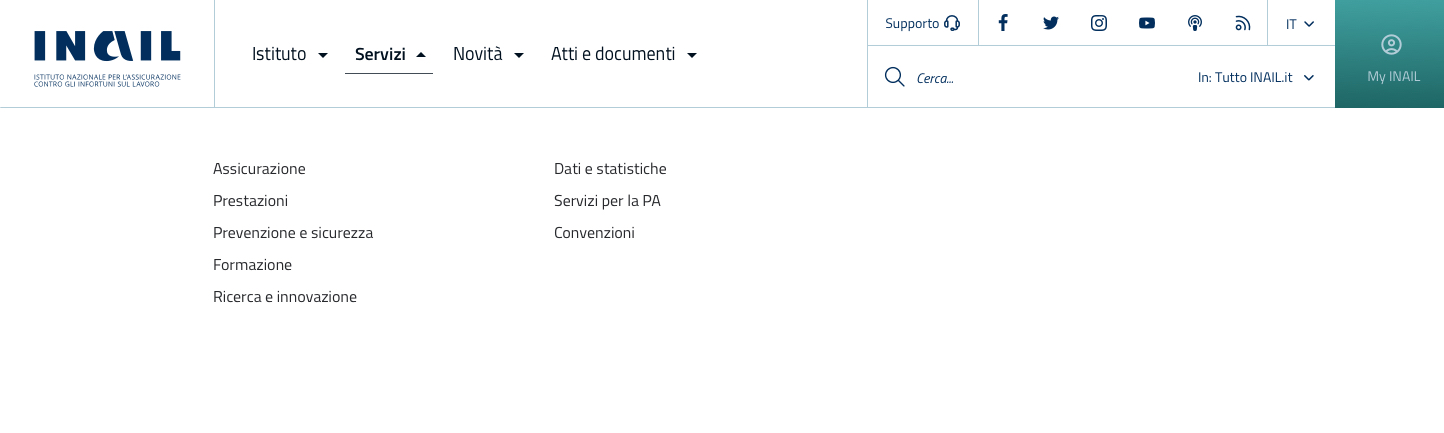
Task: Open the Assicurazione link
Action: tap(259, 169)
